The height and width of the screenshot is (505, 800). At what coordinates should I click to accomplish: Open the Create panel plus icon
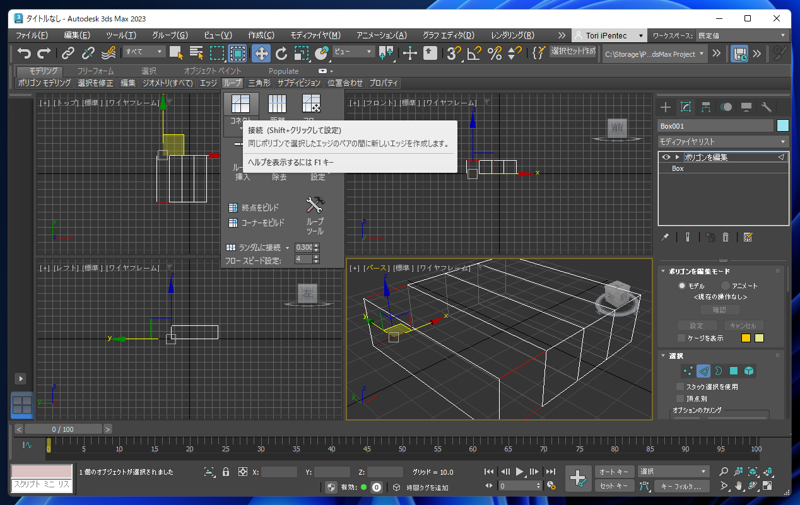click(665, 107)
